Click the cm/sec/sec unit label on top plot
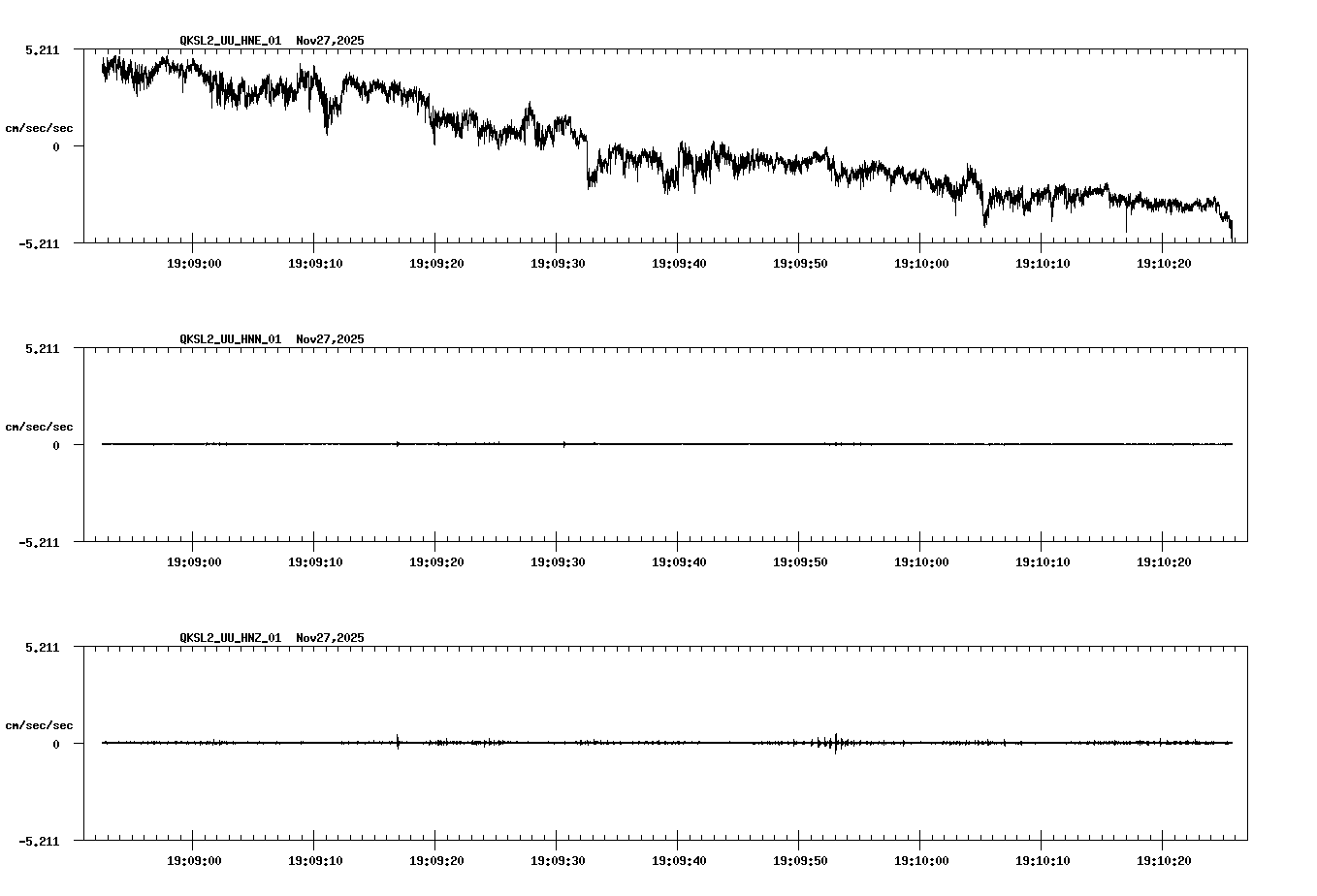Image resolution: width=1317 pixels, height=896 pixels. pos(41,127)
